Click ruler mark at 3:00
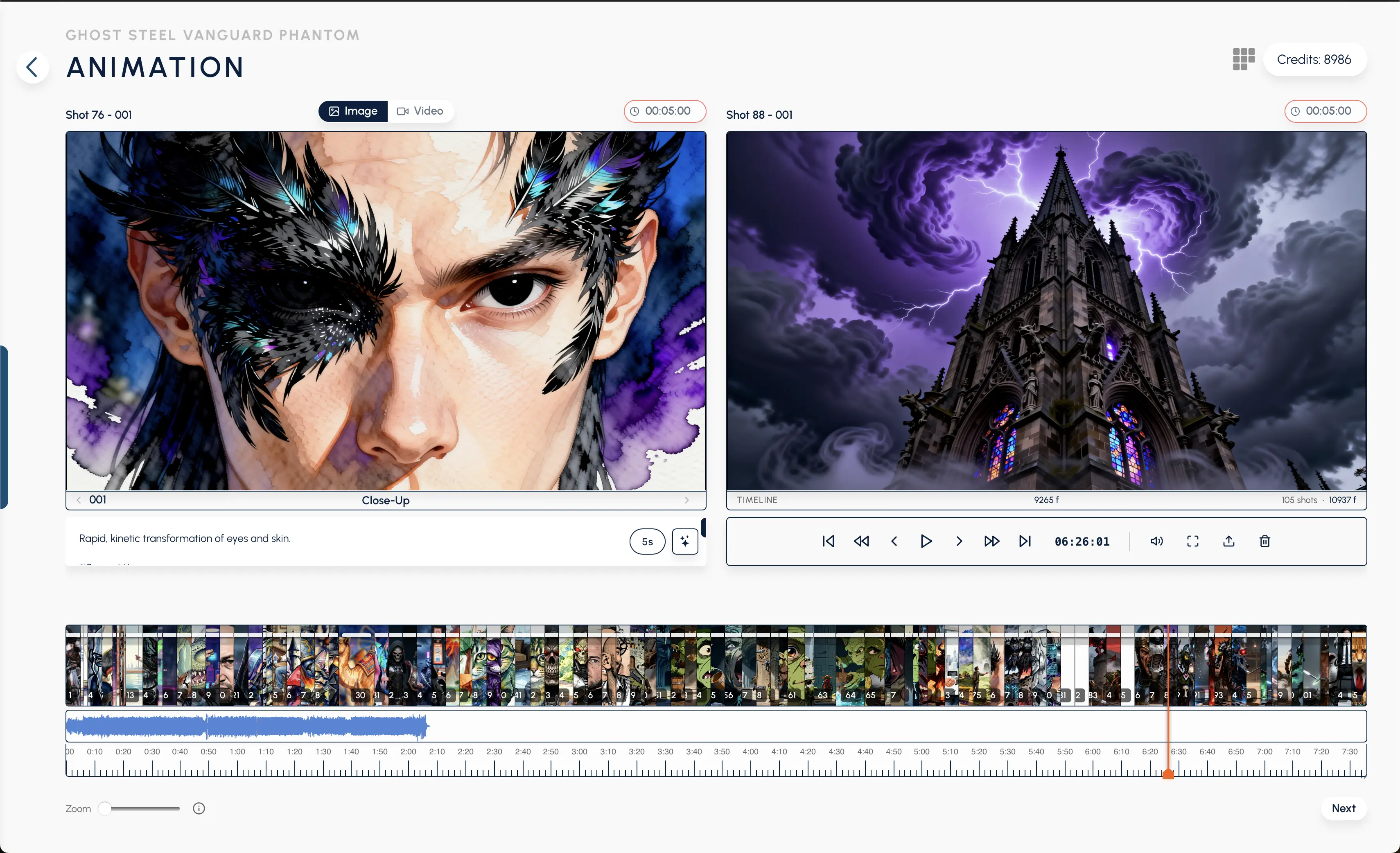This screenshot has height=853, width=1400. click(579, 751)
